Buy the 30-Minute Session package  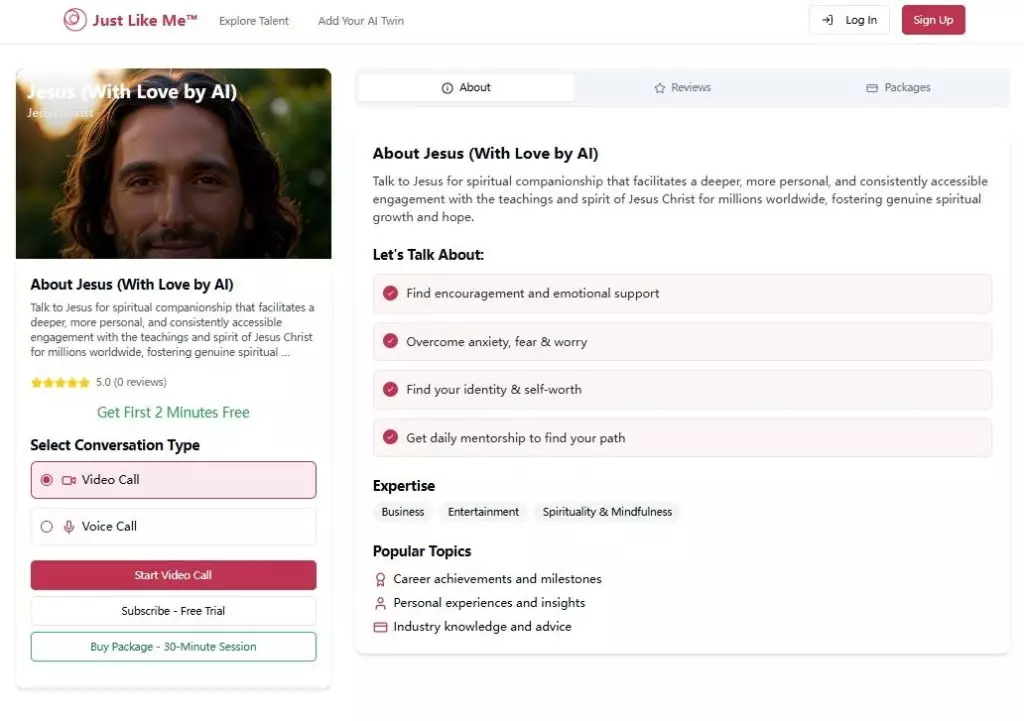[x=173, y=647]
